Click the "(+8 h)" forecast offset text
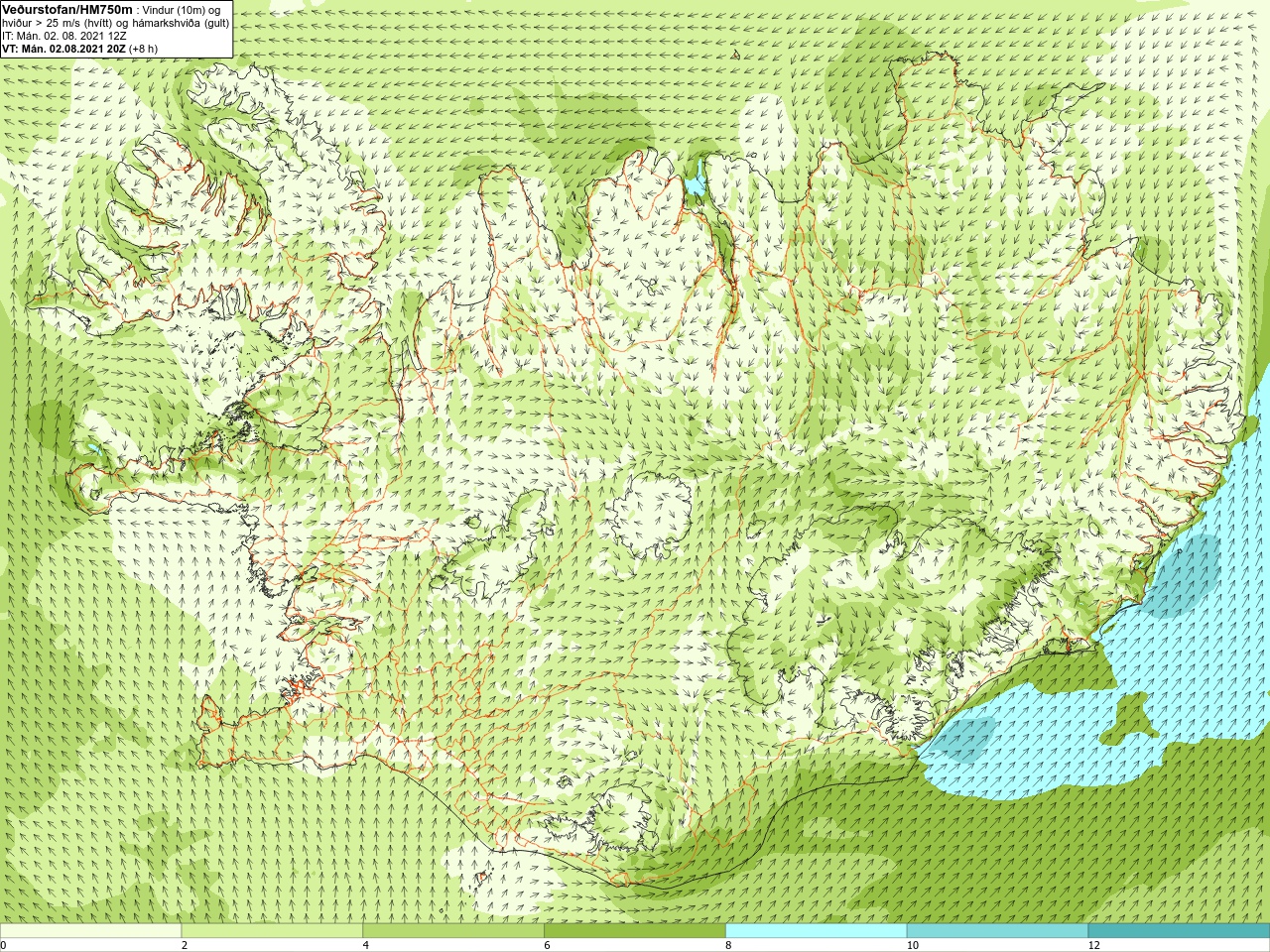Screen dimensions: 1270x952 [x=144, y=49]
